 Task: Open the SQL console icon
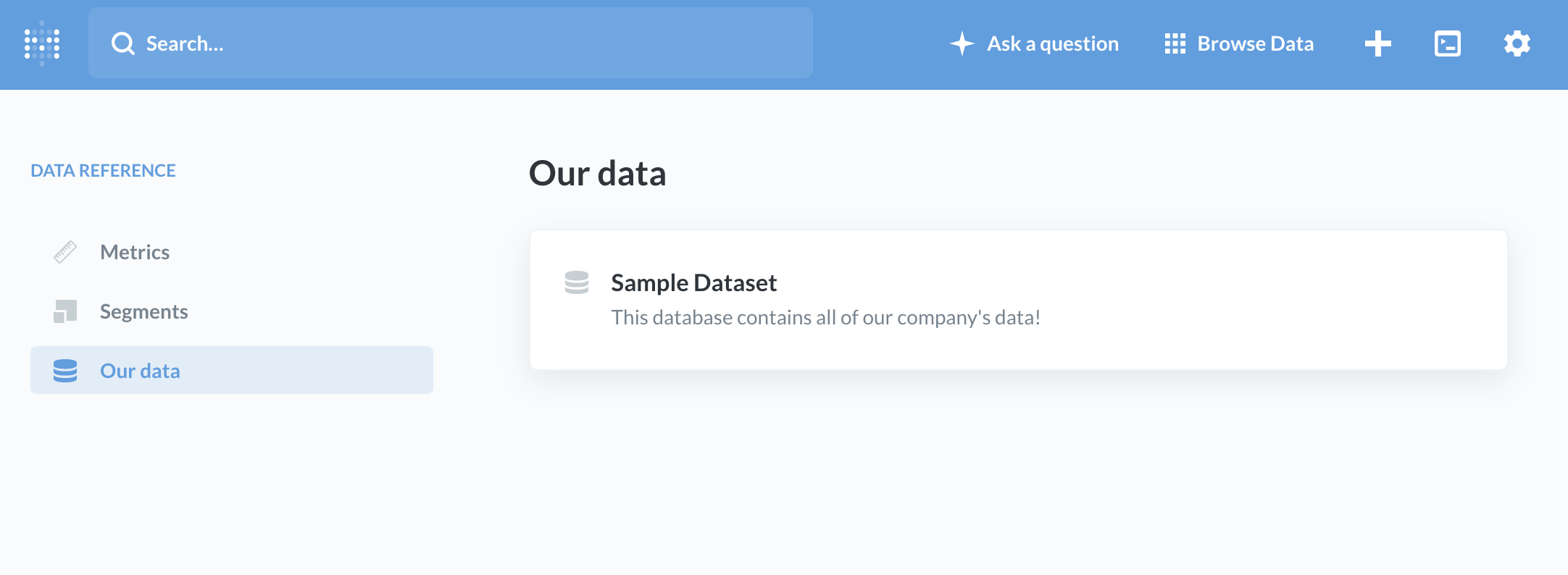click(1447, 43)
